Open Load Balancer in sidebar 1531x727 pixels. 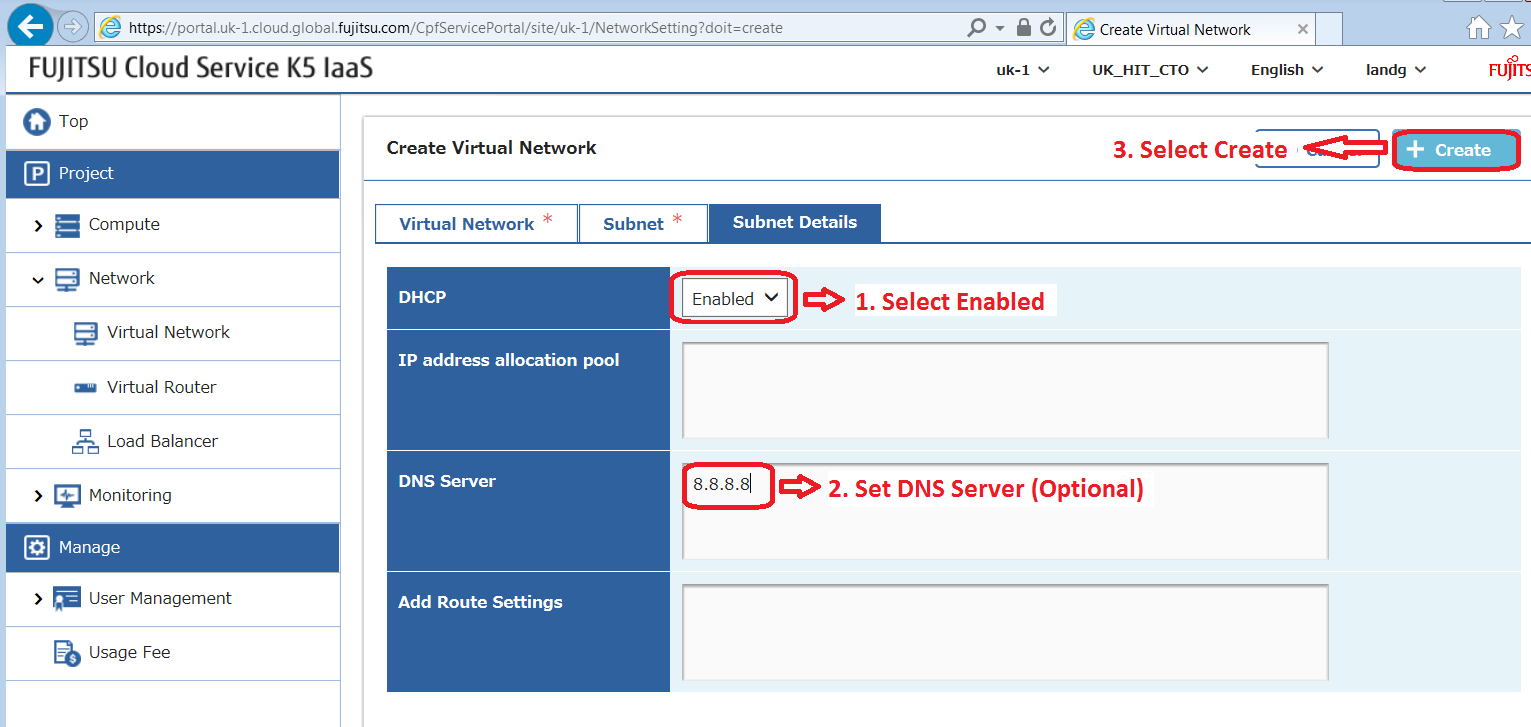click(162, 441)
